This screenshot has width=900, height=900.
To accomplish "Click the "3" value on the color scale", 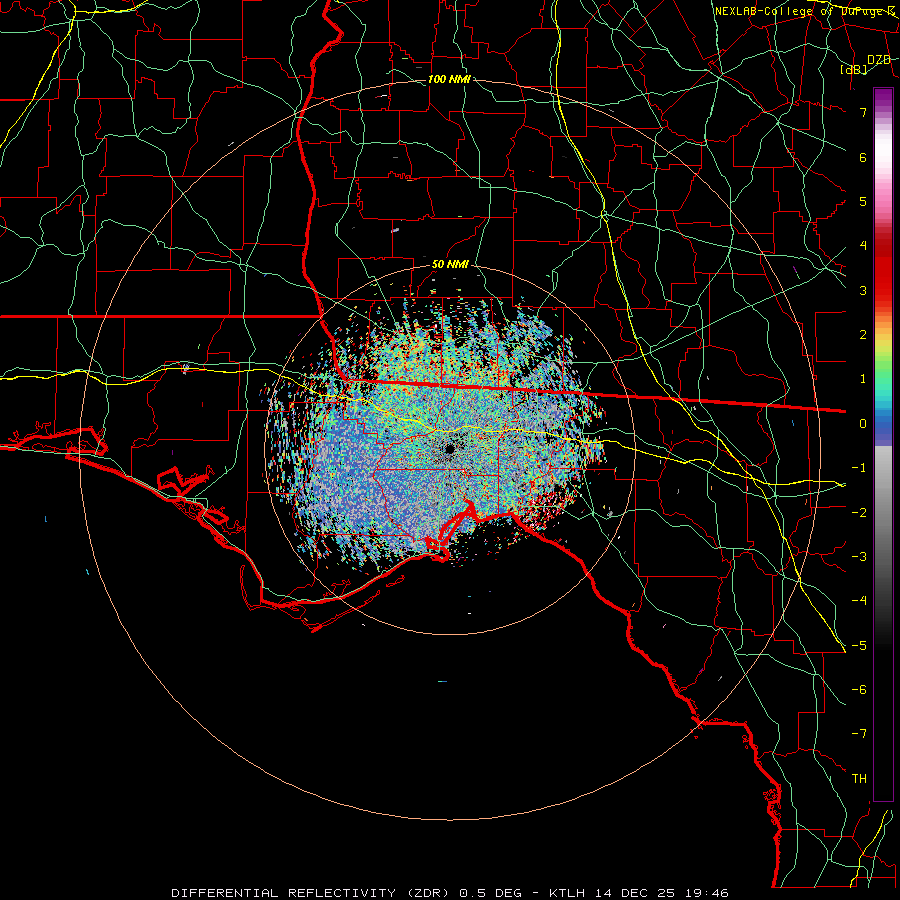I will pos(863,290).
